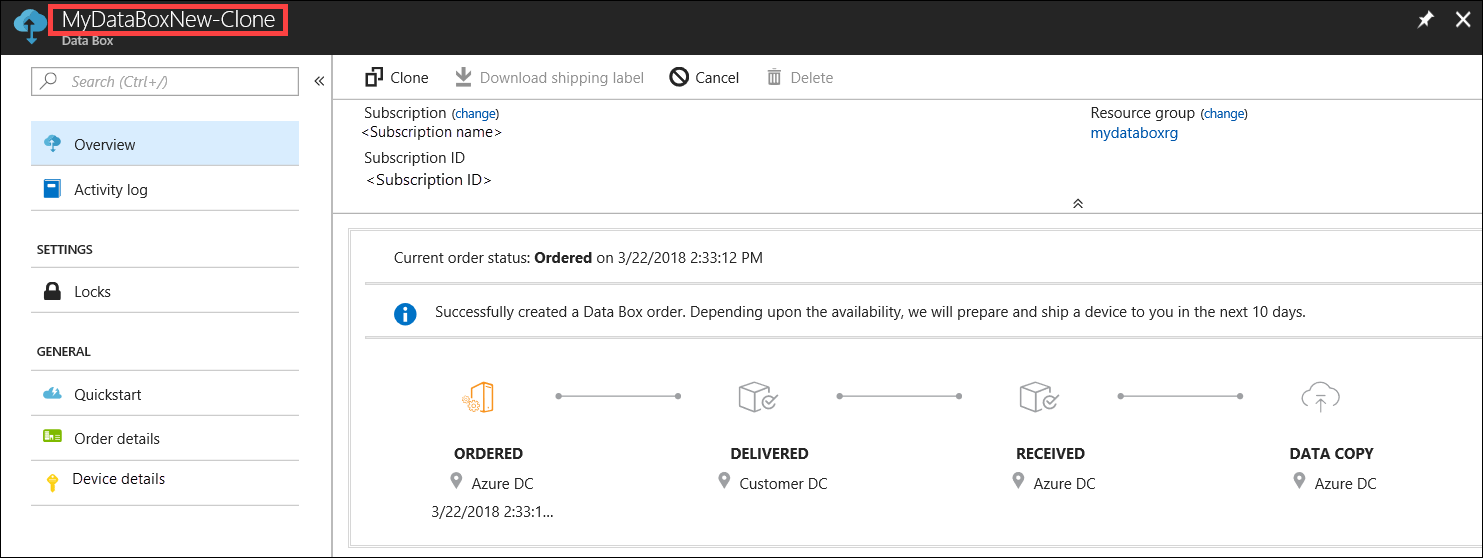Focus the Search (Ctrl+/) field

pos(165,81)
